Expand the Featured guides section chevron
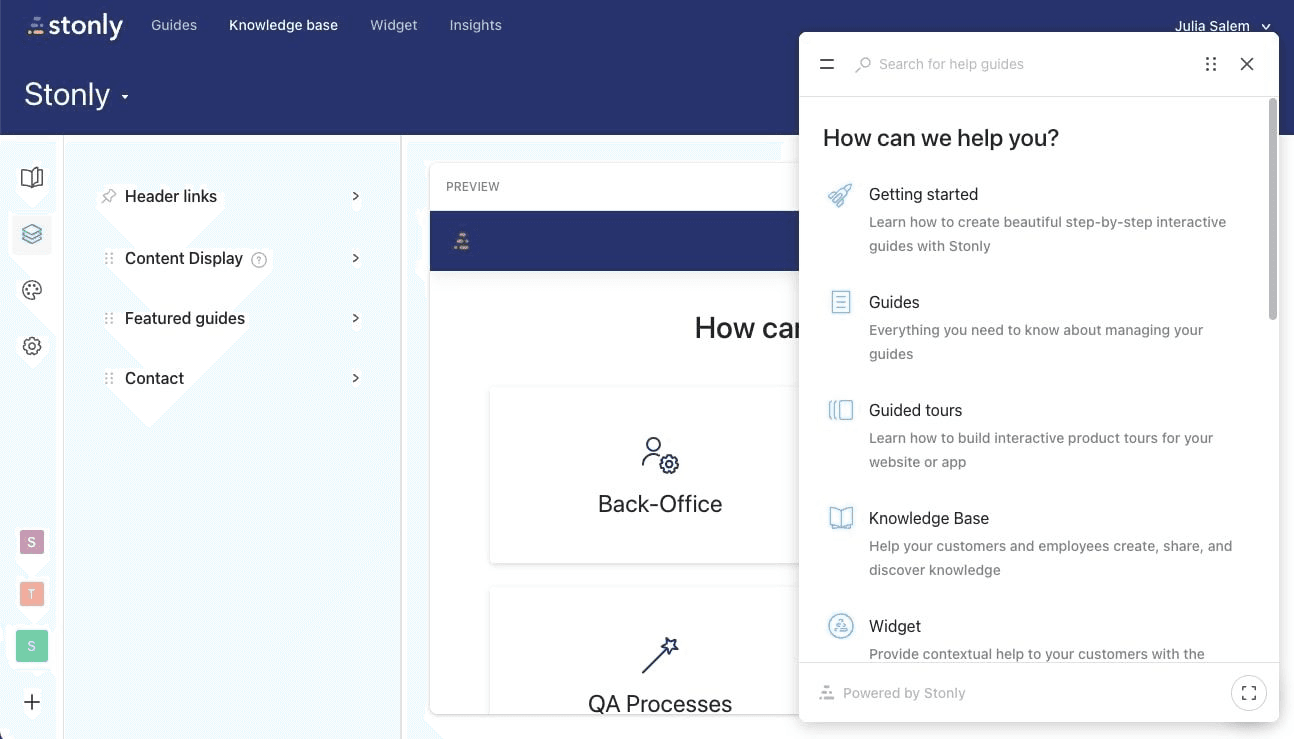 355,318
